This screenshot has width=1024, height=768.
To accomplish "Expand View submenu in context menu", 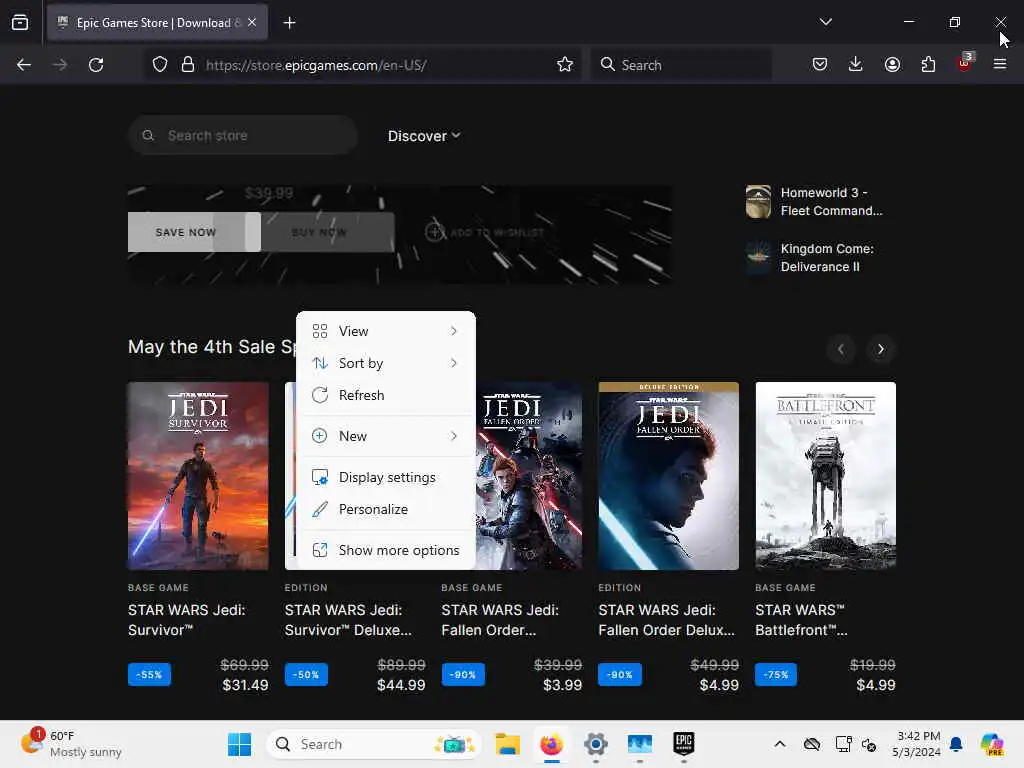I will [x=385, y=331].
